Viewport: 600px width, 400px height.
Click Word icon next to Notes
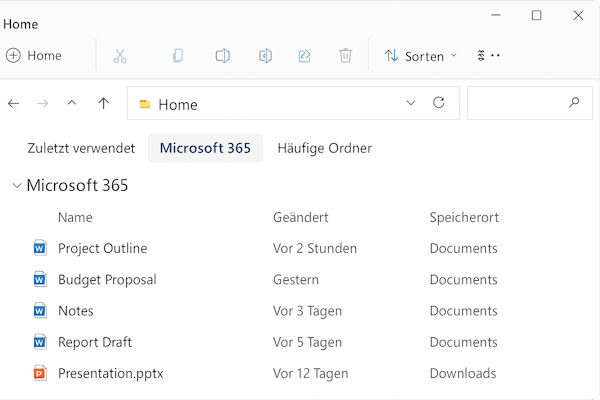pyautogui.click(x=40, y=310)
